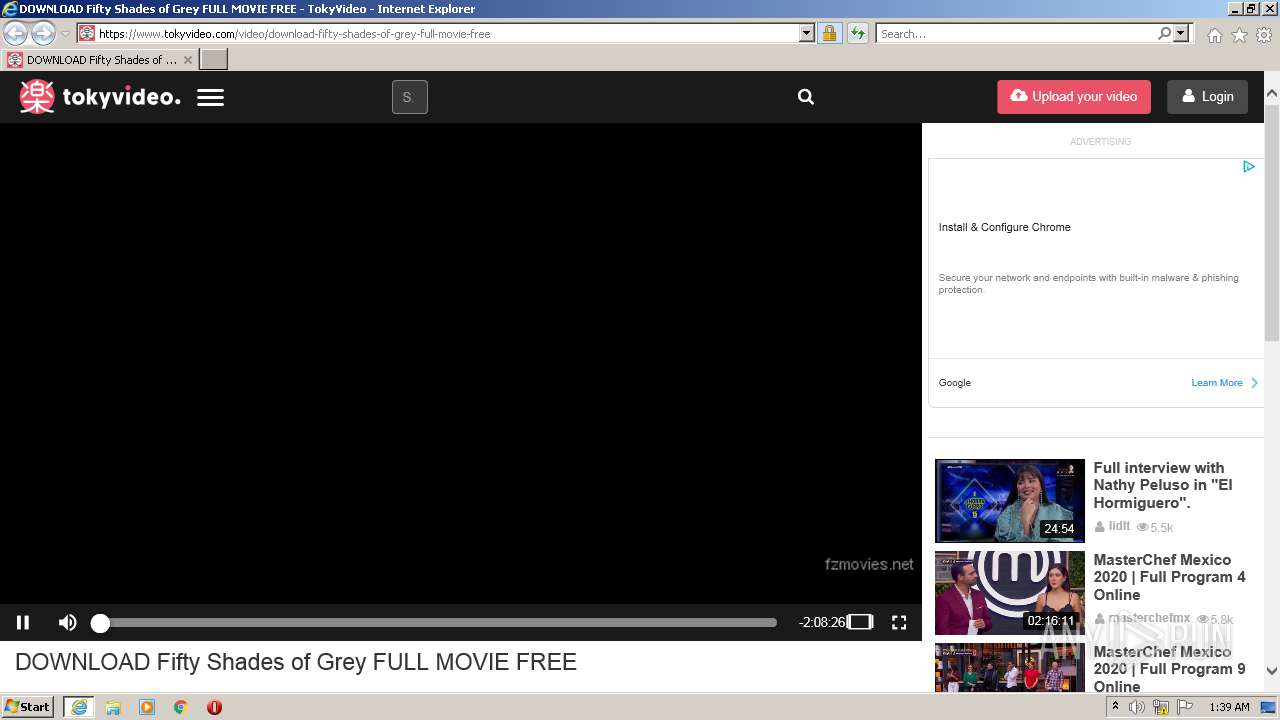
Task: Show the security lock report
Action: 829,33
